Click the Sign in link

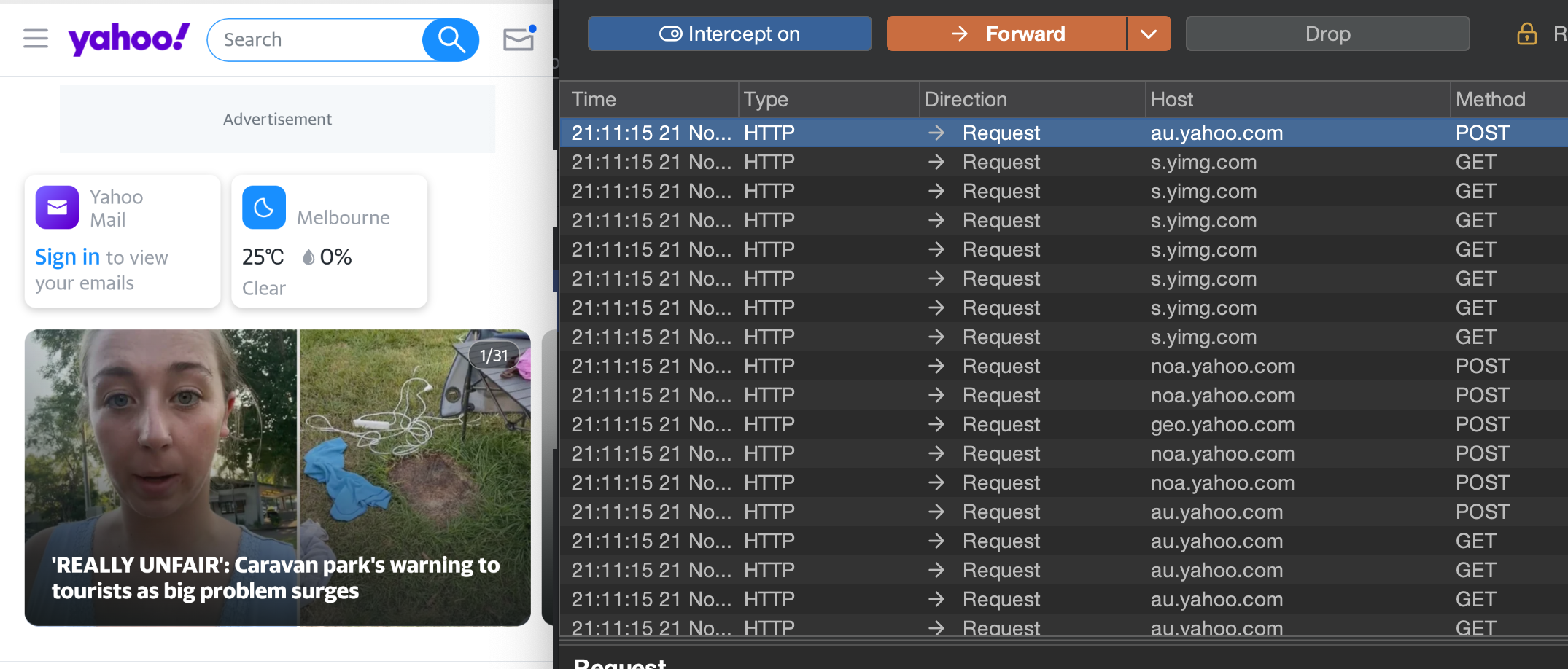click(x=67, y=257)
